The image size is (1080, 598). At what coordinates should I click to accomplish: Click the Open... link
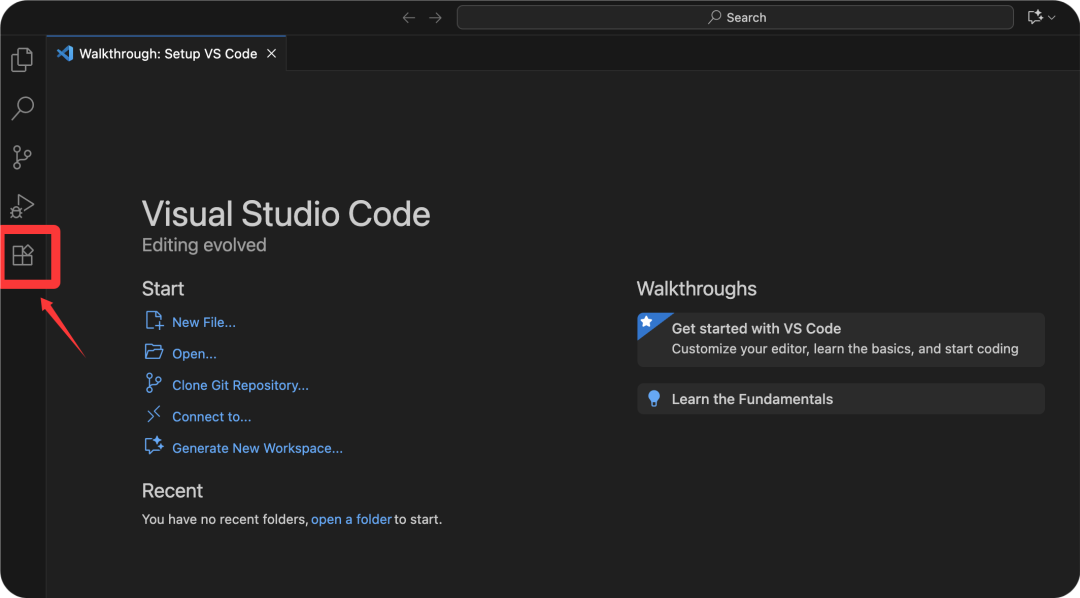coord(194,354)
